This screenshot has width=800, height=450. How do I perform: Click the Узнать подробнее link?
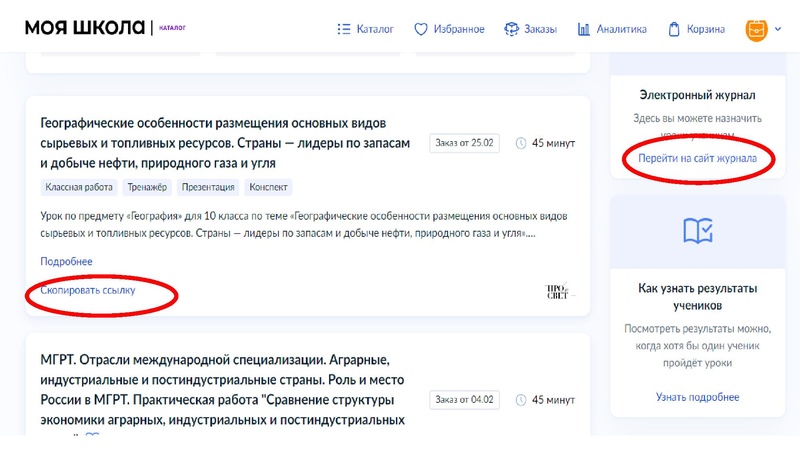coord(697,397)
